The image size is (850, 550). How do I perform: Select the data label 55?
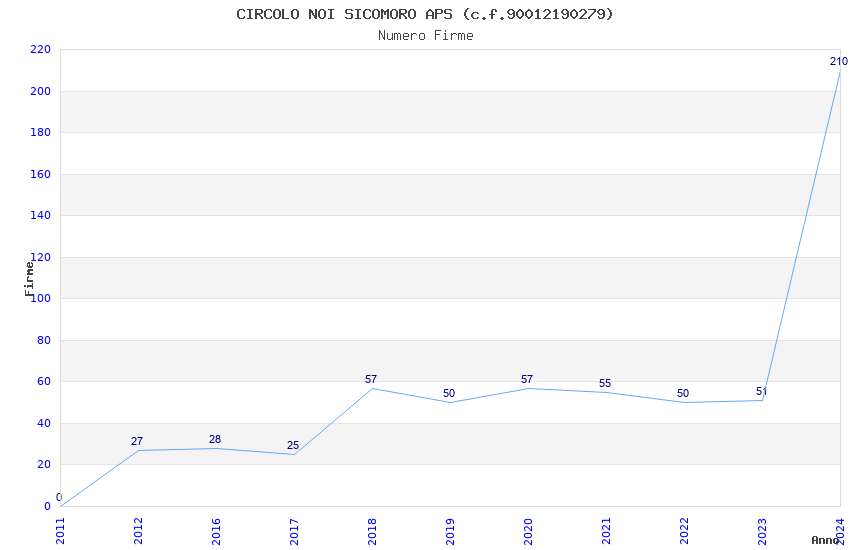point(605,383)
